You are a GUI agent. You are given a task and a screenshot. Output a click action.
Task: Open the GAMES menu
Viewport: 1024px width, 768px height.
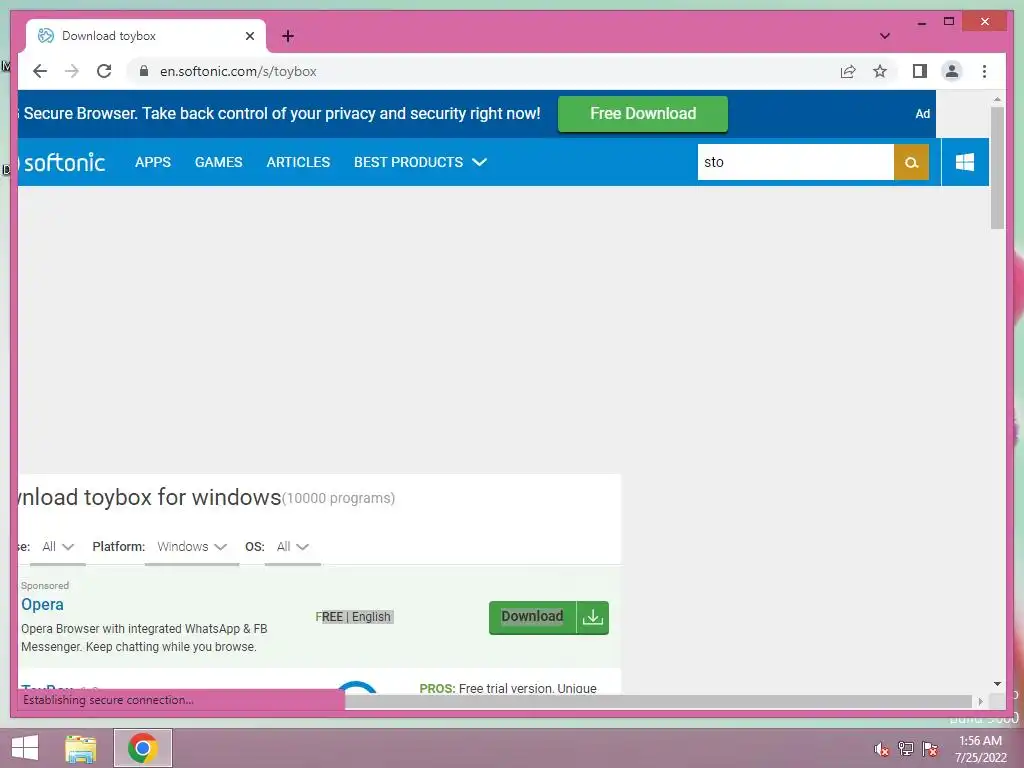coord(218,162)
